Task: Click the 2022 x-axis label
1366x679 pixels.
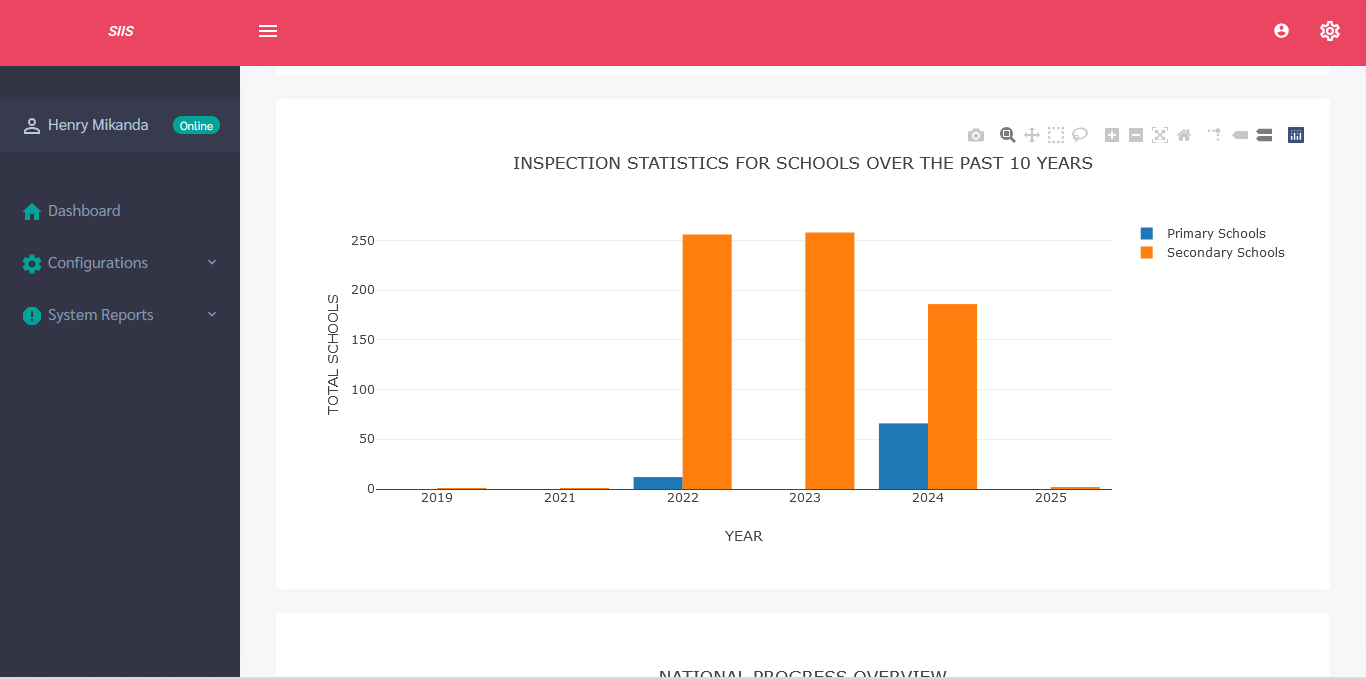Action: (x=683, y=497)
